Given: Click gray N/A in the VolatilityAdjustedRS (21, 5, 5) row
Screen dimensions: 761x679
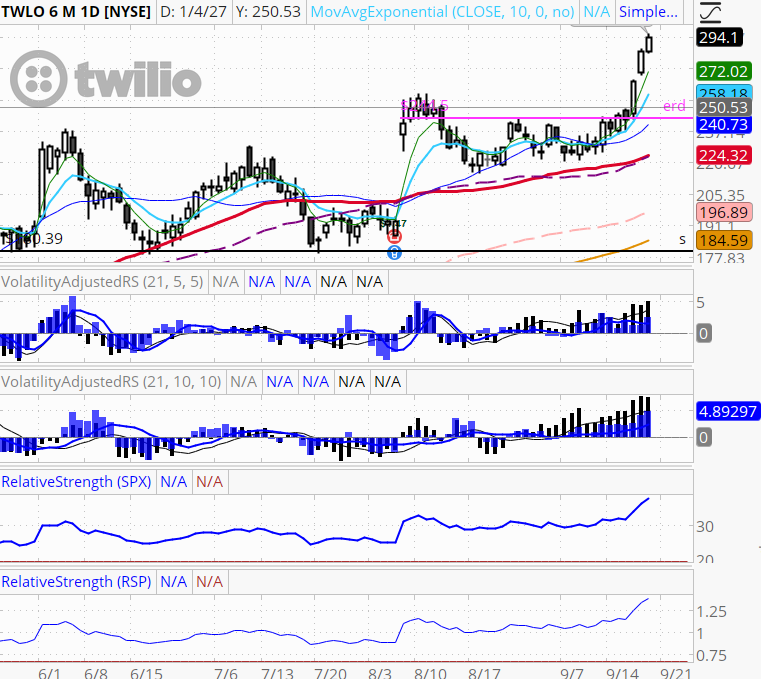Looking at the screenshot, I should [225, 282].
